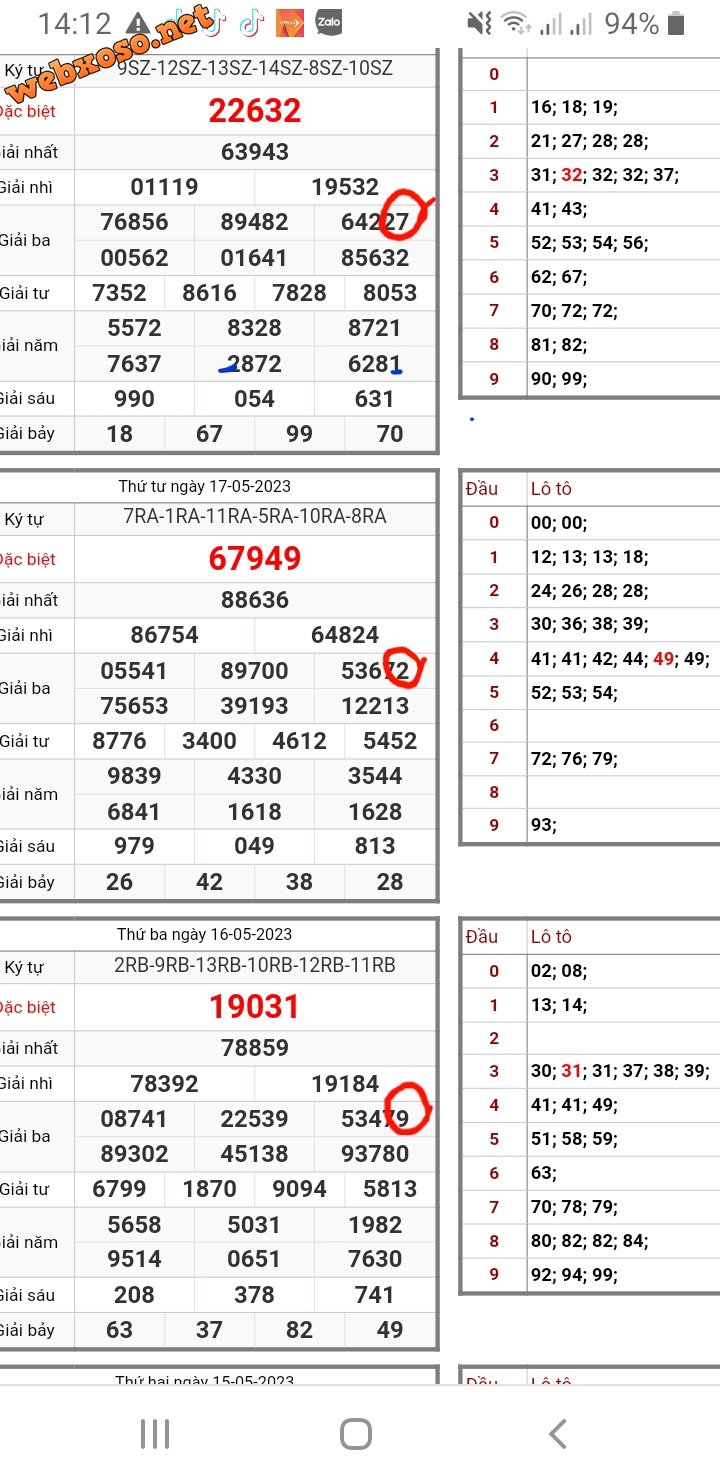The height and width of the screenshot is (1480, 720).
Task: Tap the clock showing 14:12
Action: pyautogui.click(x=75, y=23)
